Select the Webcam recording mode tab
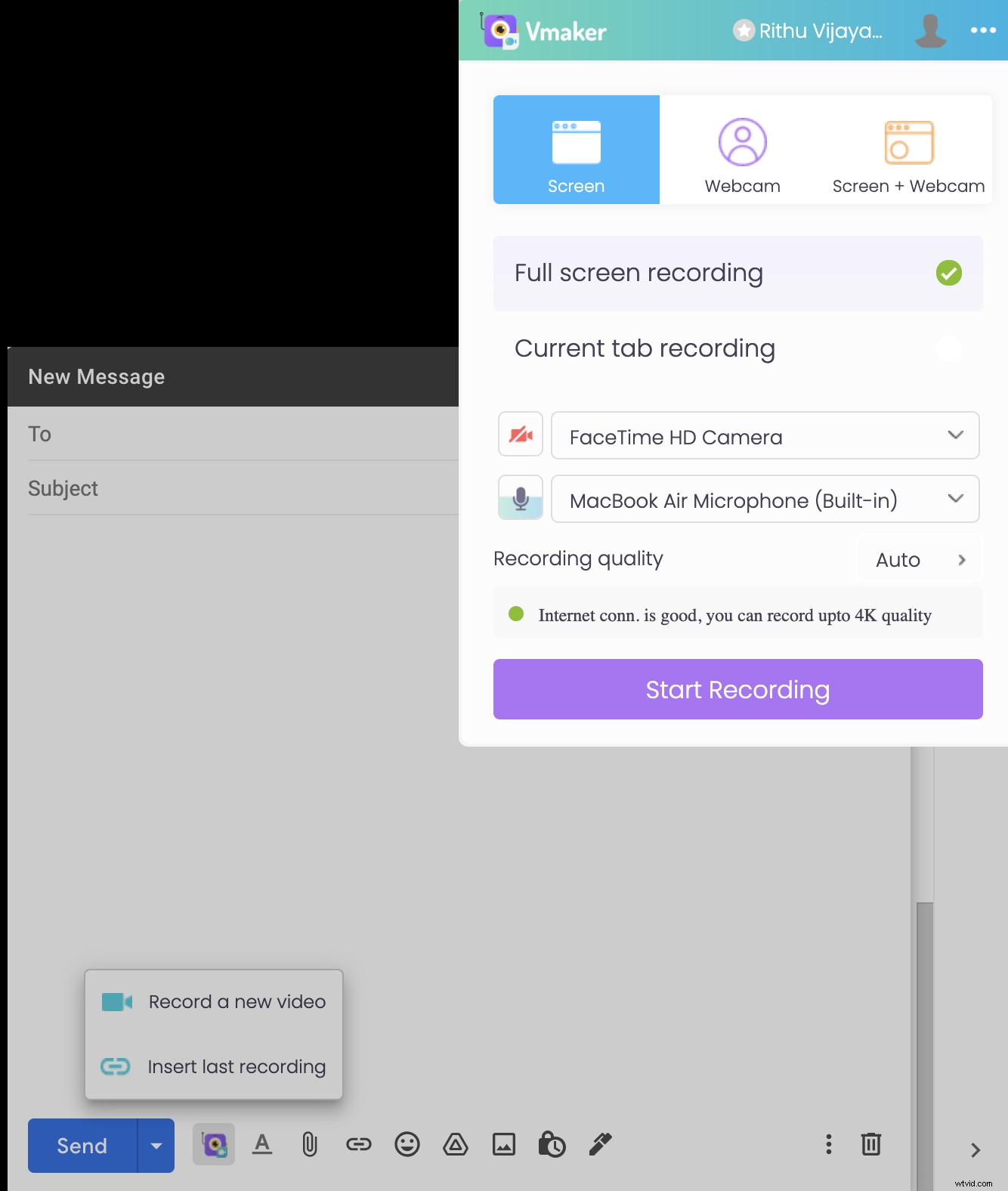The height and width of the screenshot is (1191, 1008). [743, 150]
